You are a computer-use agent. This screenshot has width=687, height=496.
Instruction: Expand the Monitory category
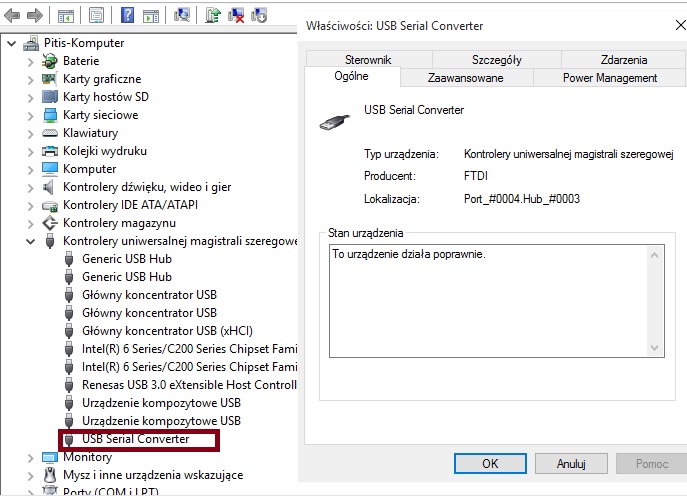point(30,457)
